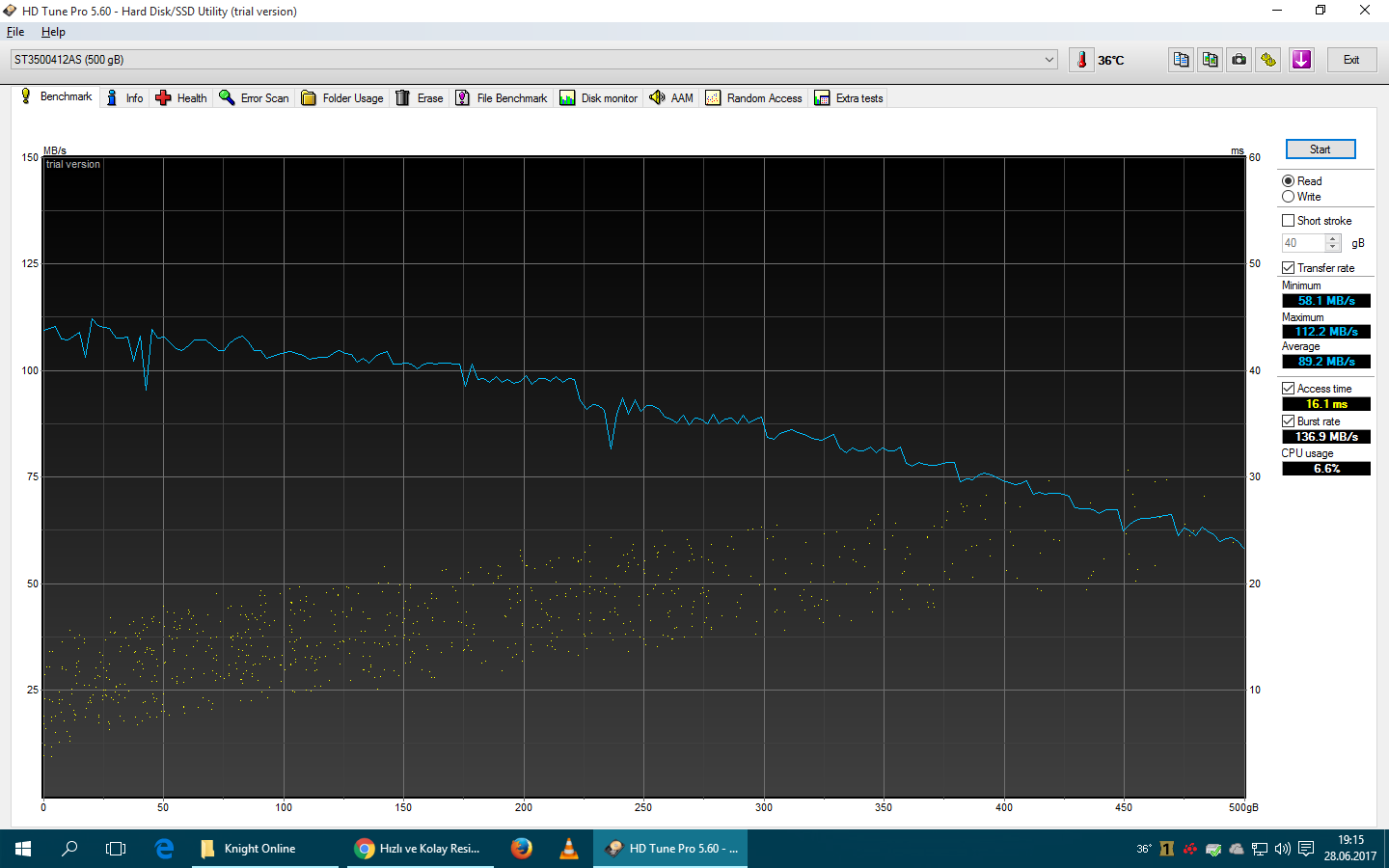The image size is (1389, 868).
Task: Open taskbar search magnifier
Action: [x=69, y=849]
